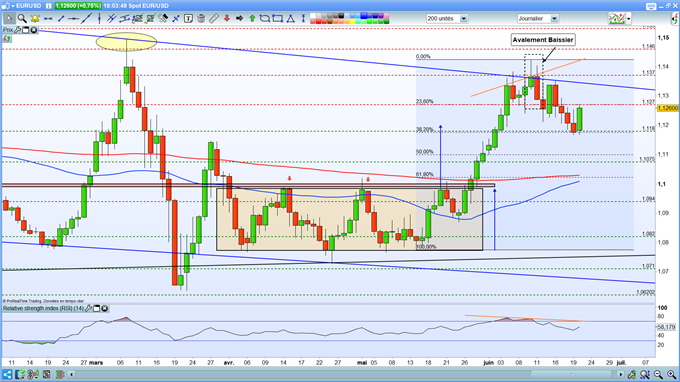The width and height of the screenshot is (680, 382).
Task: Pick the dark green color swatch
Action: tap(387, 21)
